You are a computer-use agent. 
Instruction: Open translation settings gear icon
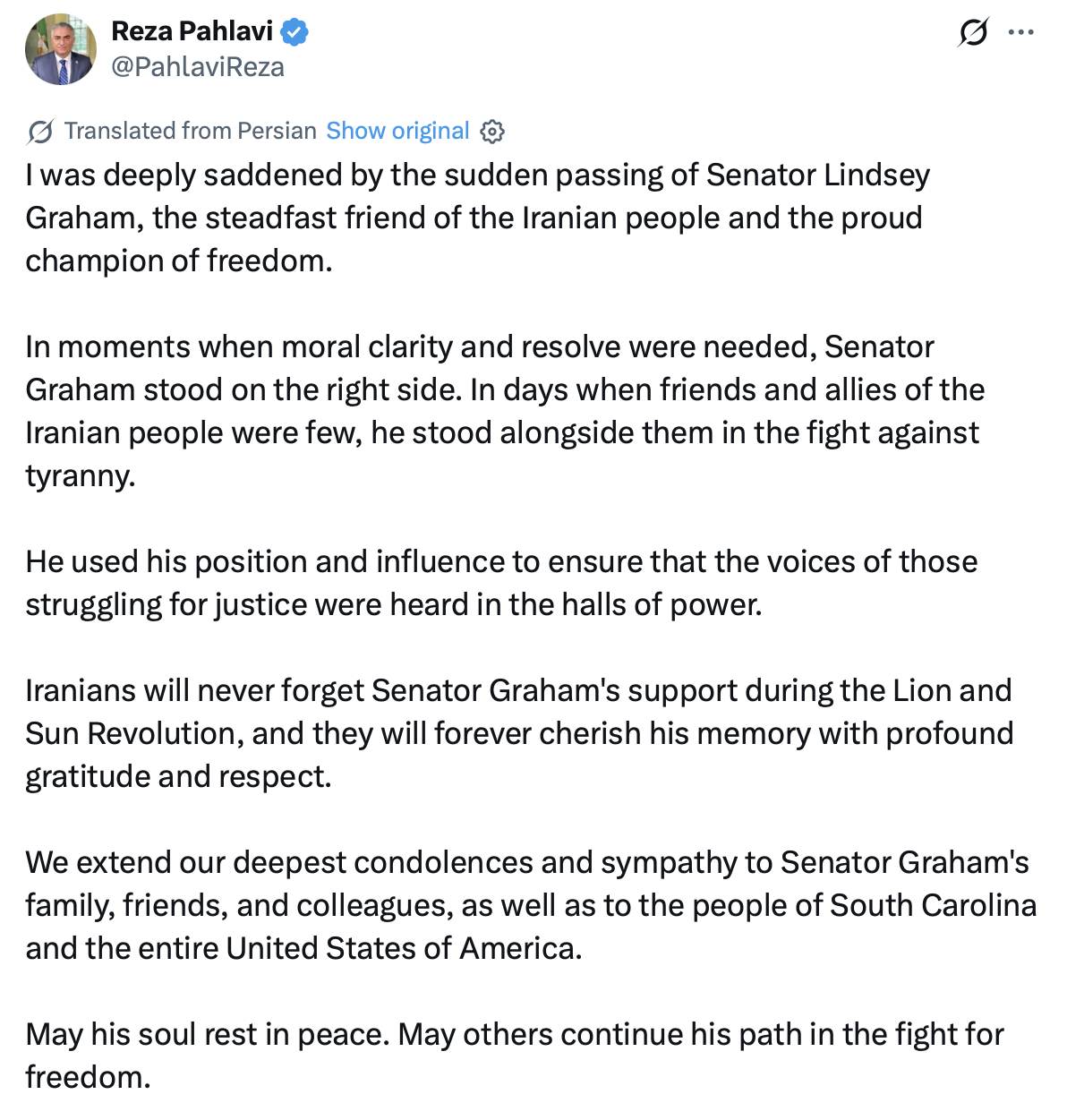tap(492, 132)
